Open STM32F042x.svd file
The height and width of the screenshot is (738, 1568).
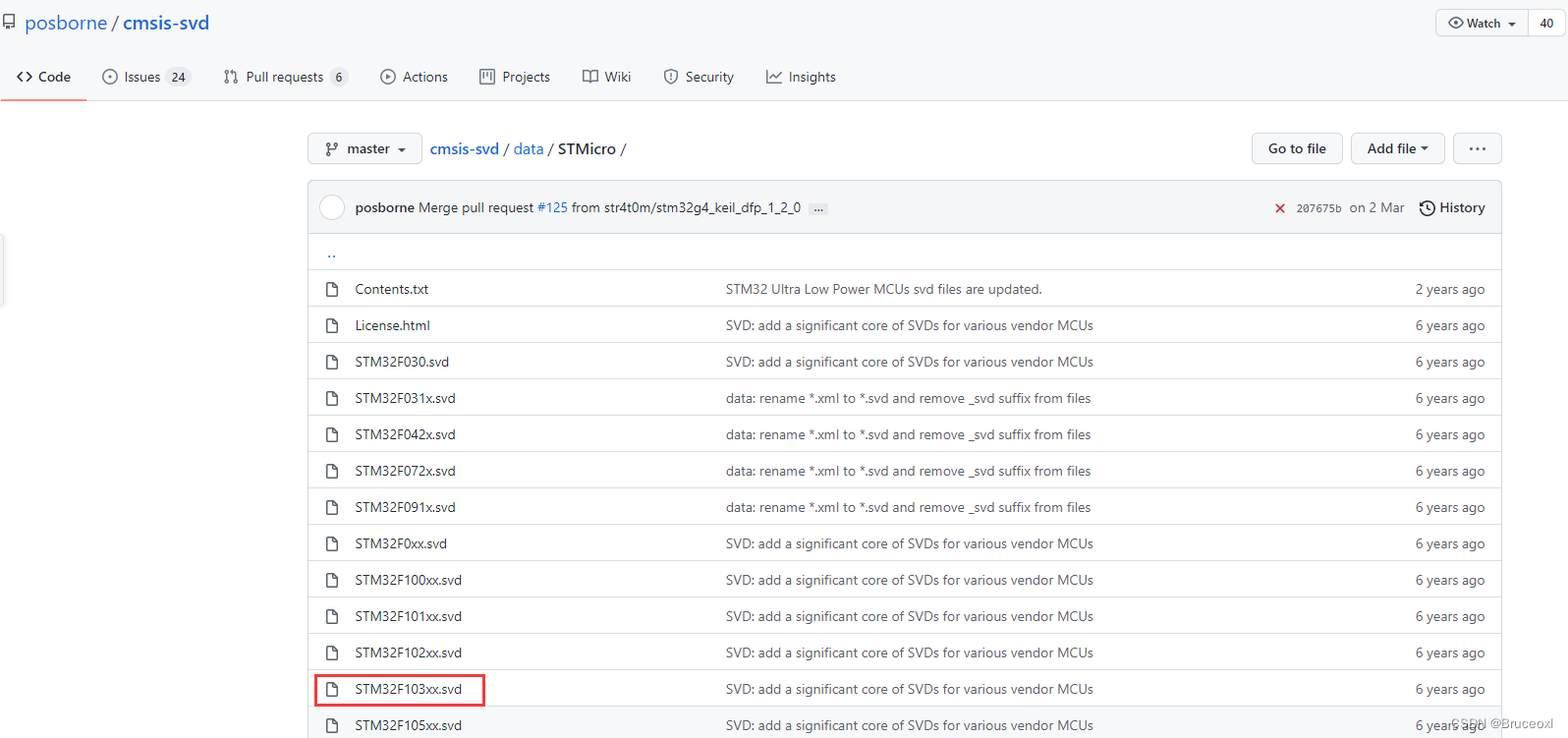(x=406, y=434)
